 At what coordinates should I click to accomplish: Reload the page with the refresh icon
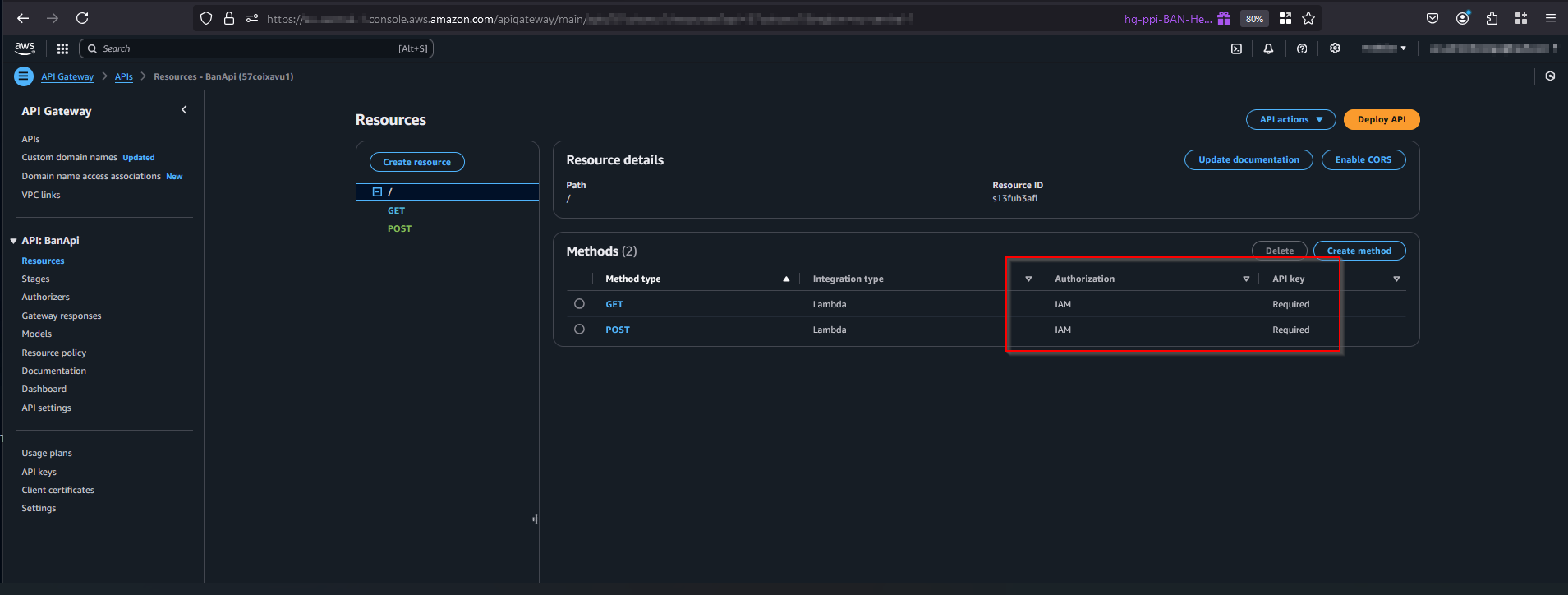point(82,18)
